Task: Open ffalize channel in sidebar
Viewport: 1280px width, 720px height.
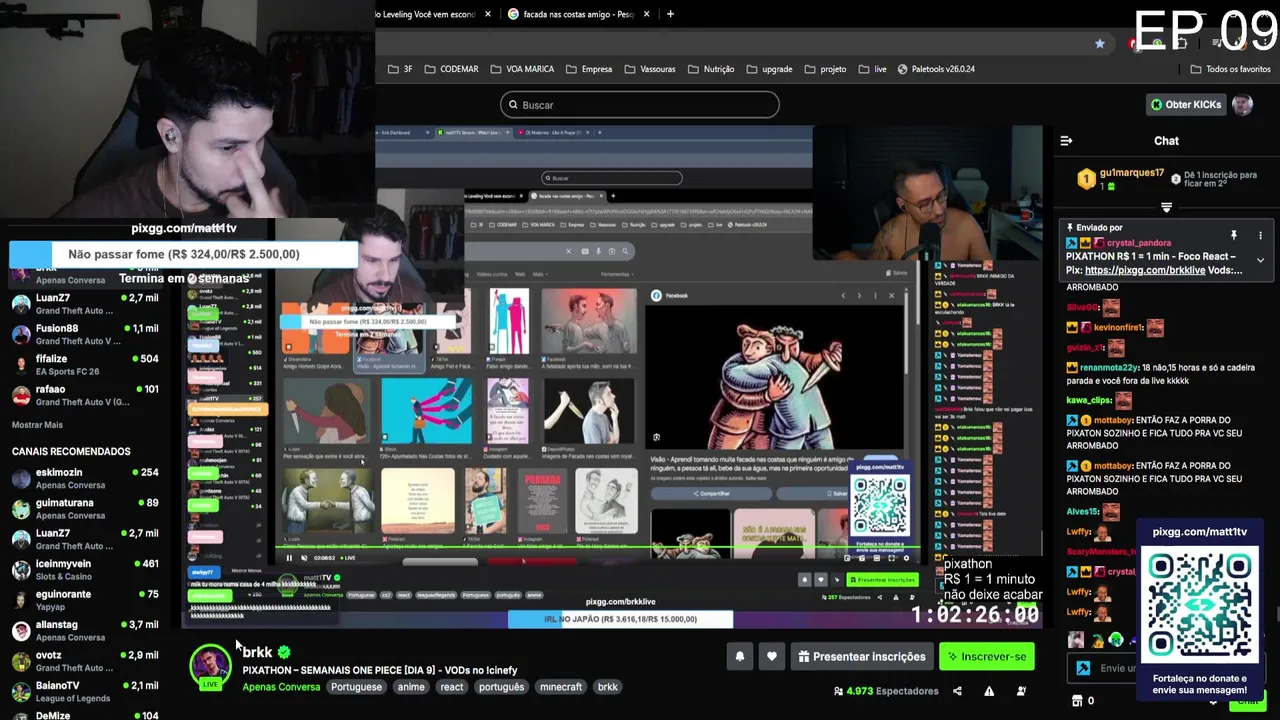Action: (84, 365)
